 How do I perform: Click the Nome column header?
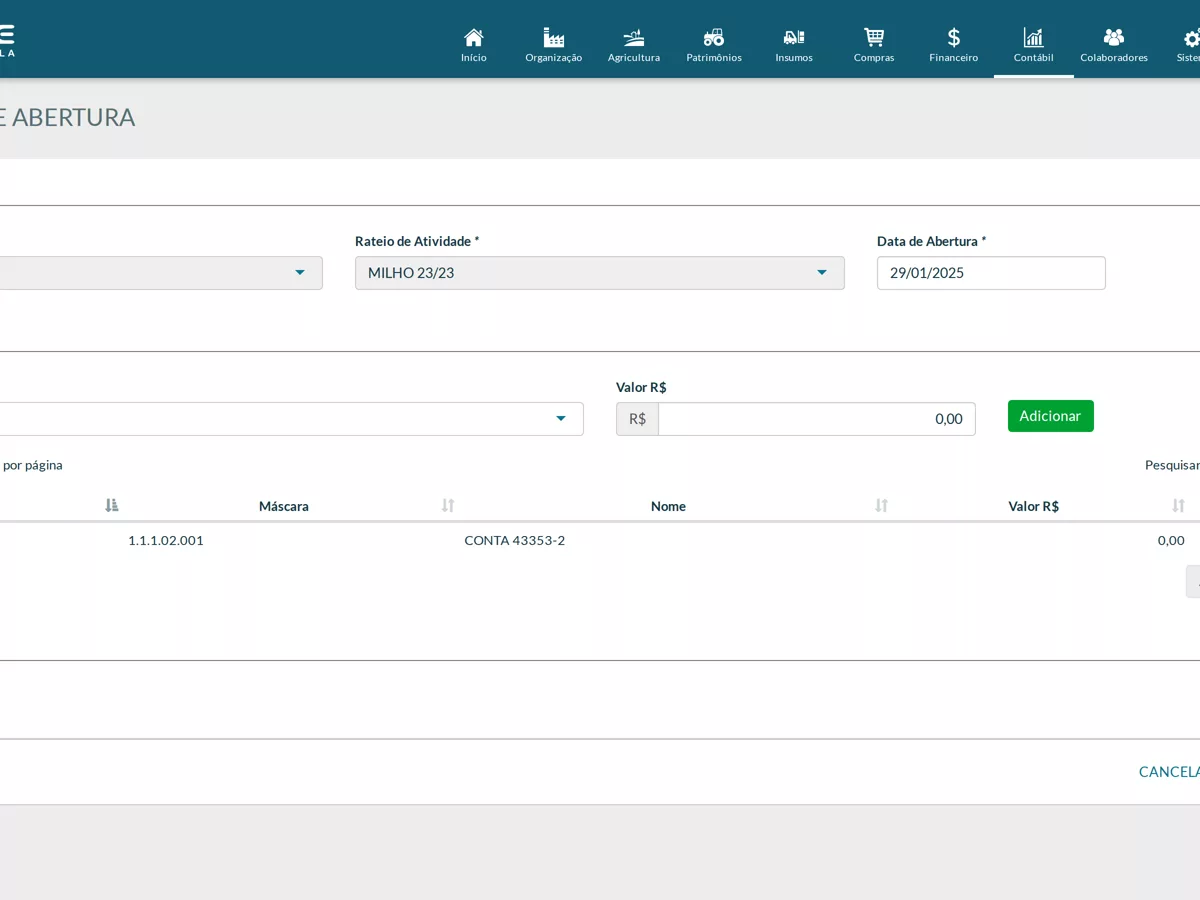(x=668, y=506)
